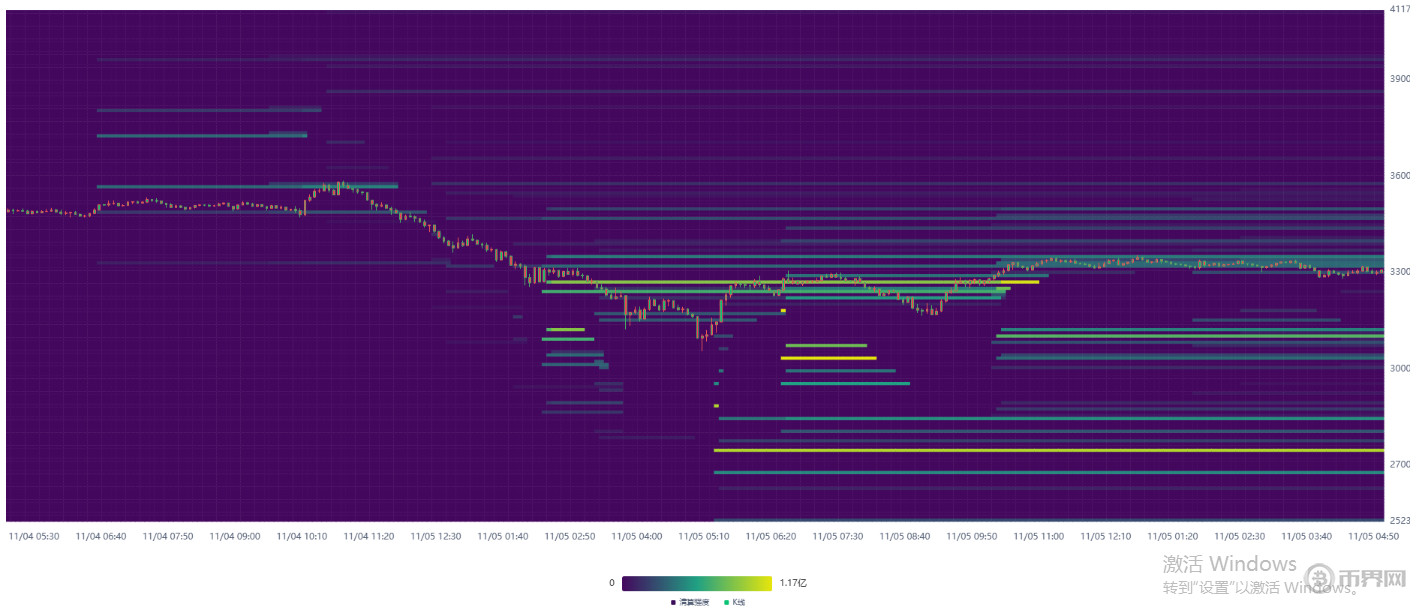Click the 0 minimum scale label
The image size is (1417, 606).
[x=611, y=582]
